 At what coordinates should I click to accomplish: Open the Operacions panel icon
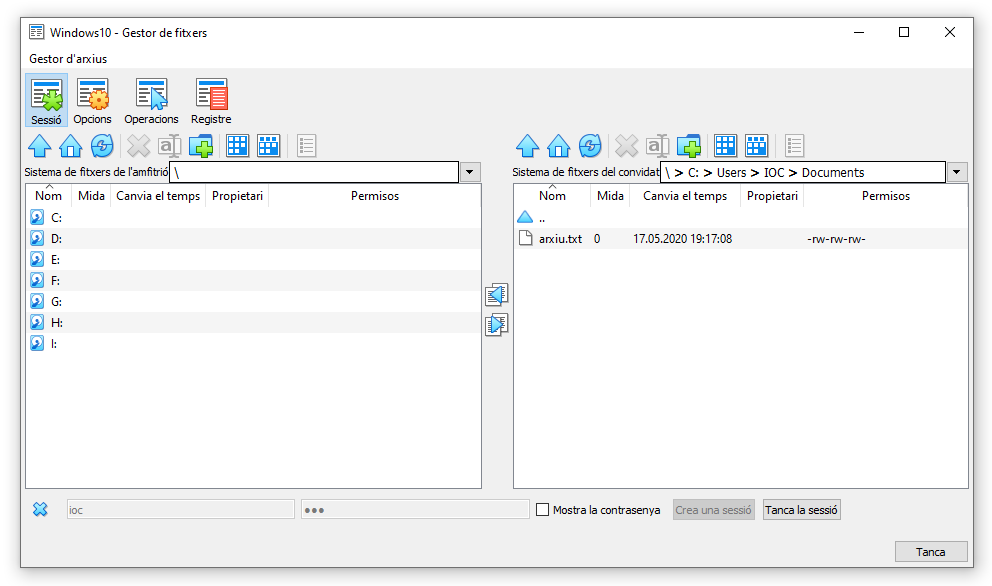tap(151, 101)
